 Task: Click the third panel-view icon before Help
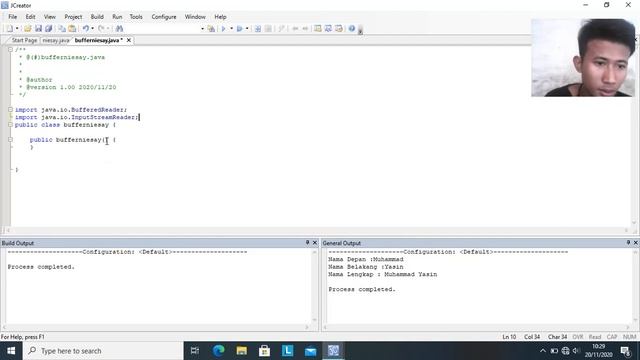339,29
